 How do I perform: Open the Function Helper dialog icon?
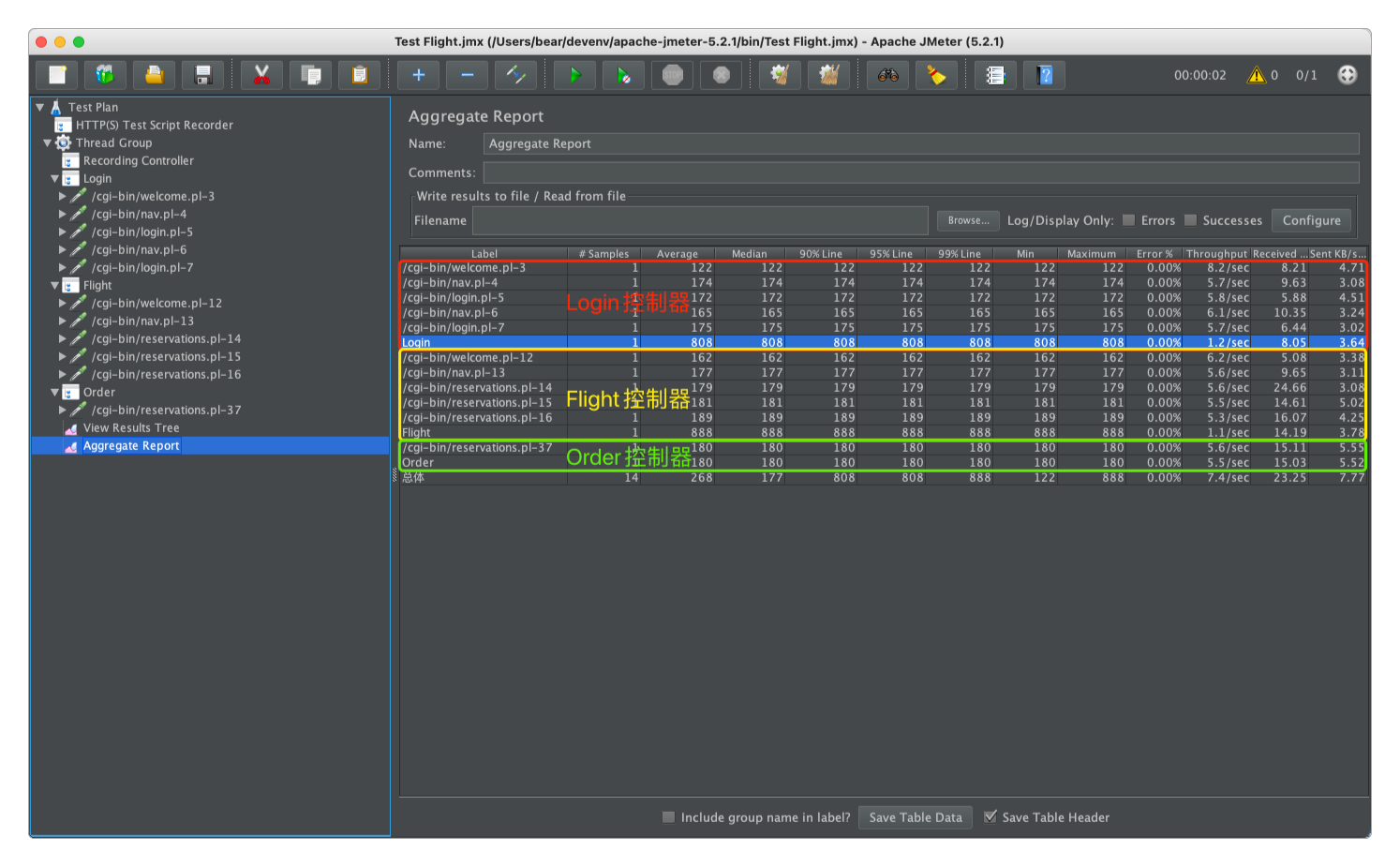[x=995, y=75]
